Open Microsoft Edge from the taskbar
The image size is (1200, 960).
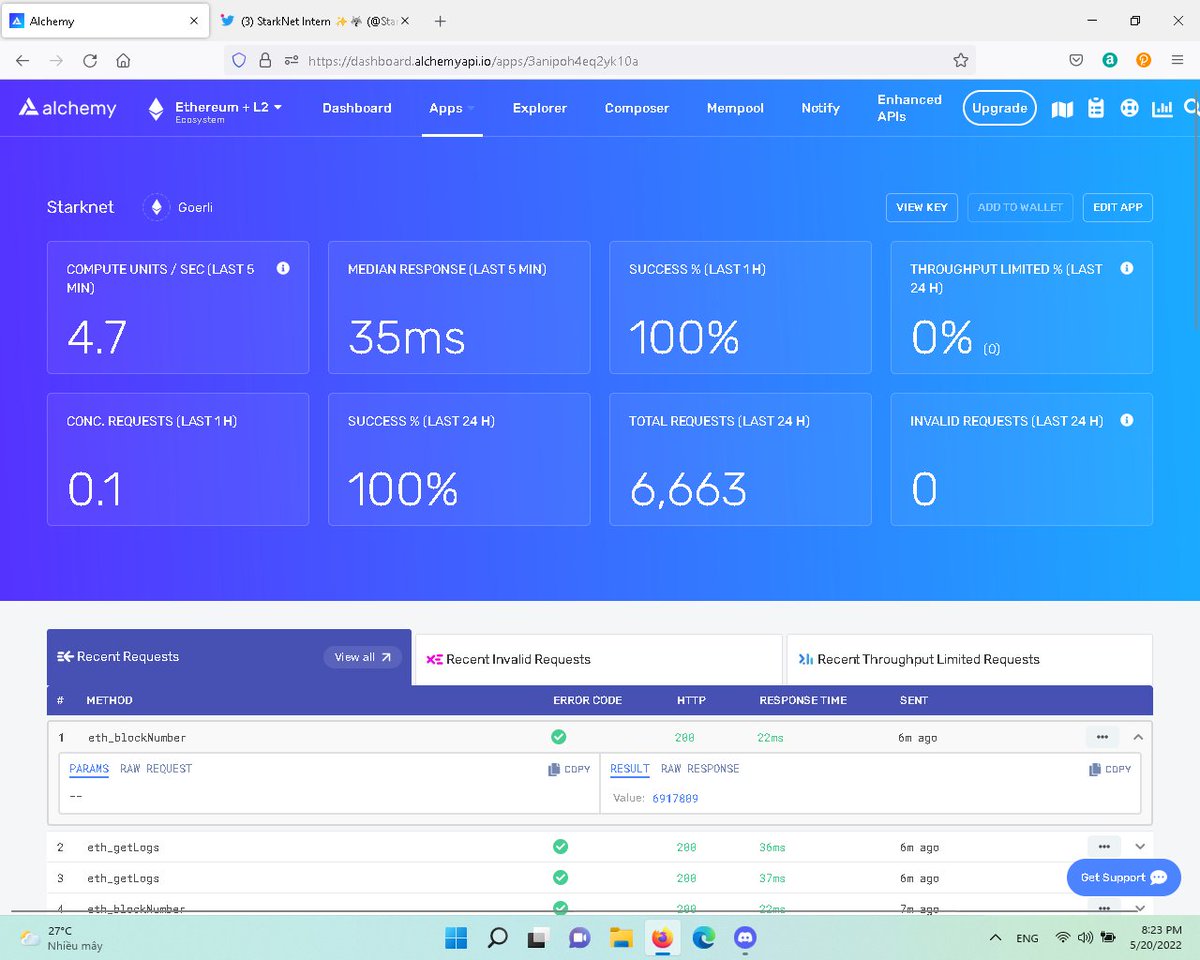[703, 938]
